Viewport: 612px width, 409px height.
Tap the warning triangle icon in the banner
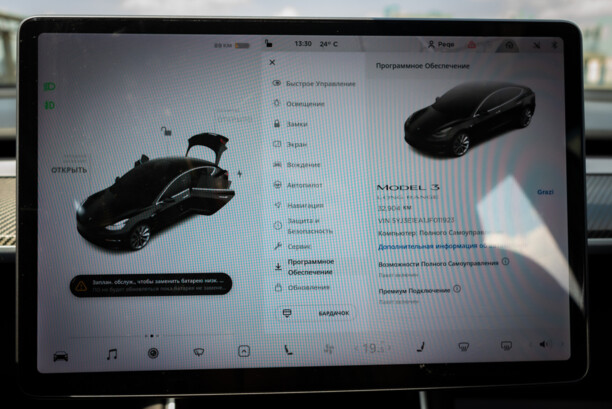point(81,286)
